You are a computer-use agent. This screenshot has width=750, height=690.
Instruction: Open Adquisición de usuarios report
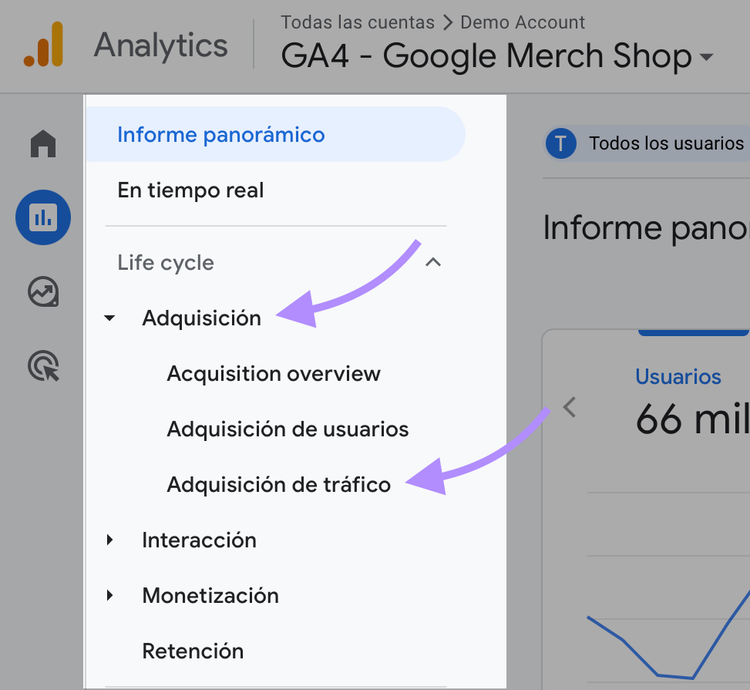[x=287, y=429]
